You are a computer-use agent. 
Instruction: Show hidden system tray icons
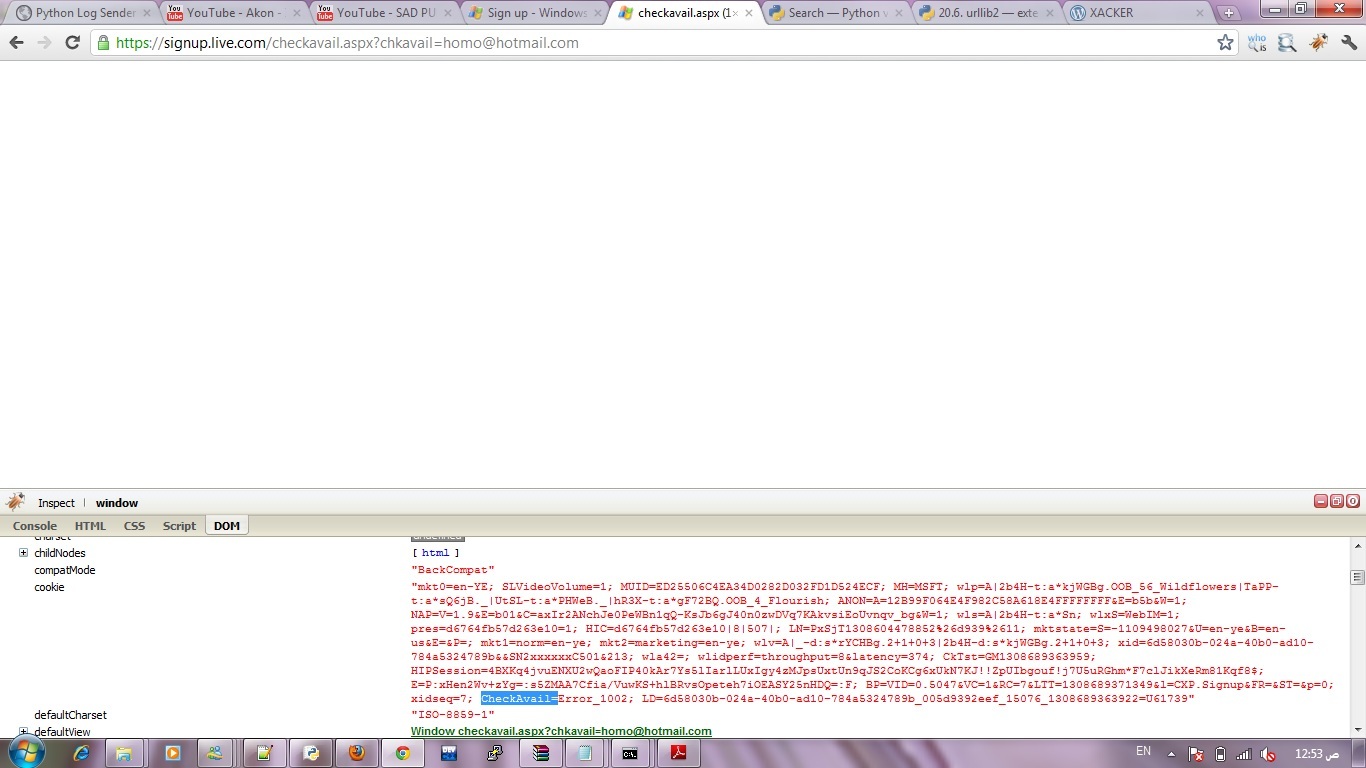(1171, 753)
